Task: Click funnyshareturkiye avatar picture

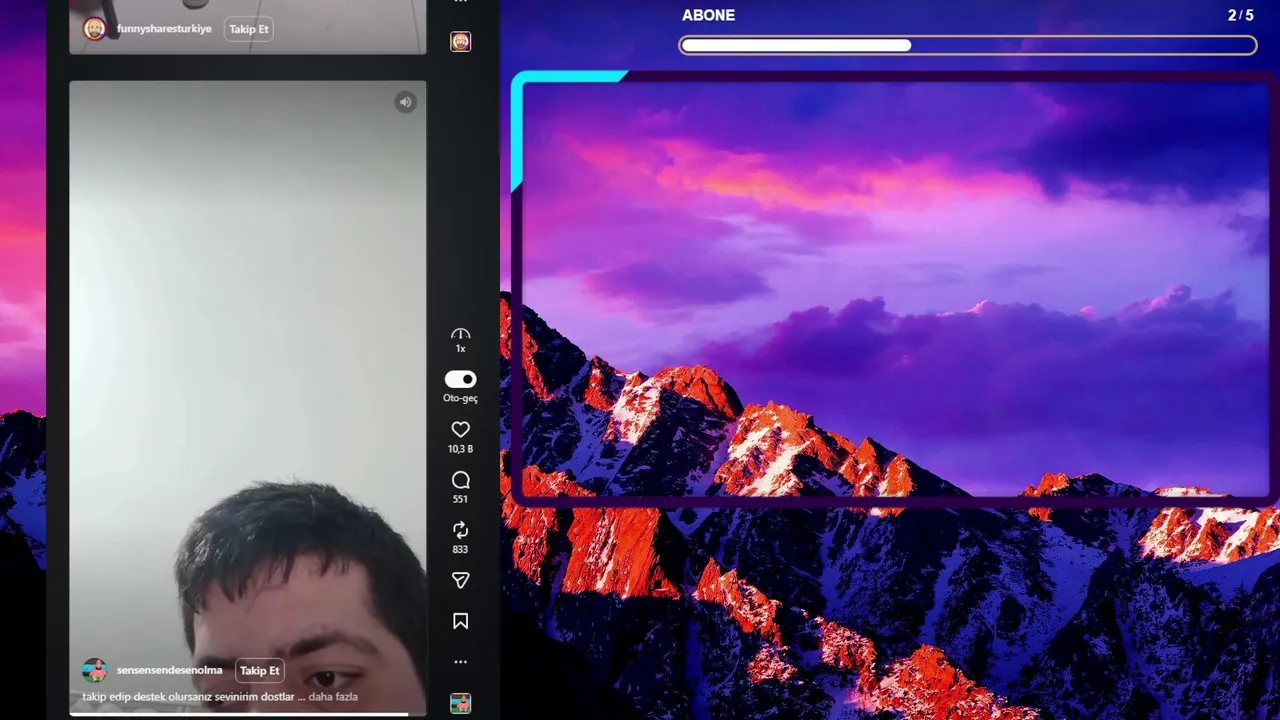Action: tap(95, 29)
